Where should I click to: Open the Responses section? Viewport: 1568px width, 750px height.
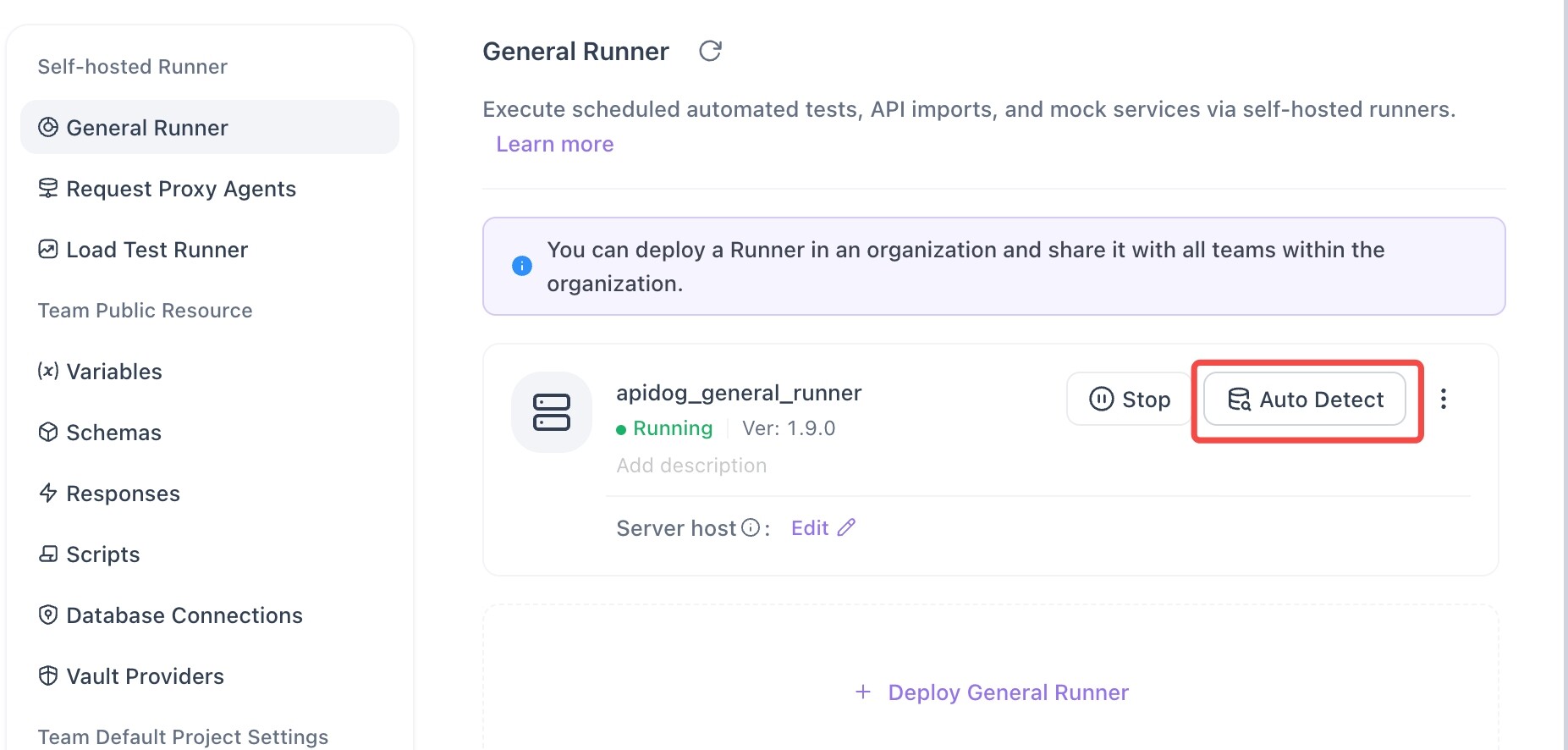coord(123,494)
